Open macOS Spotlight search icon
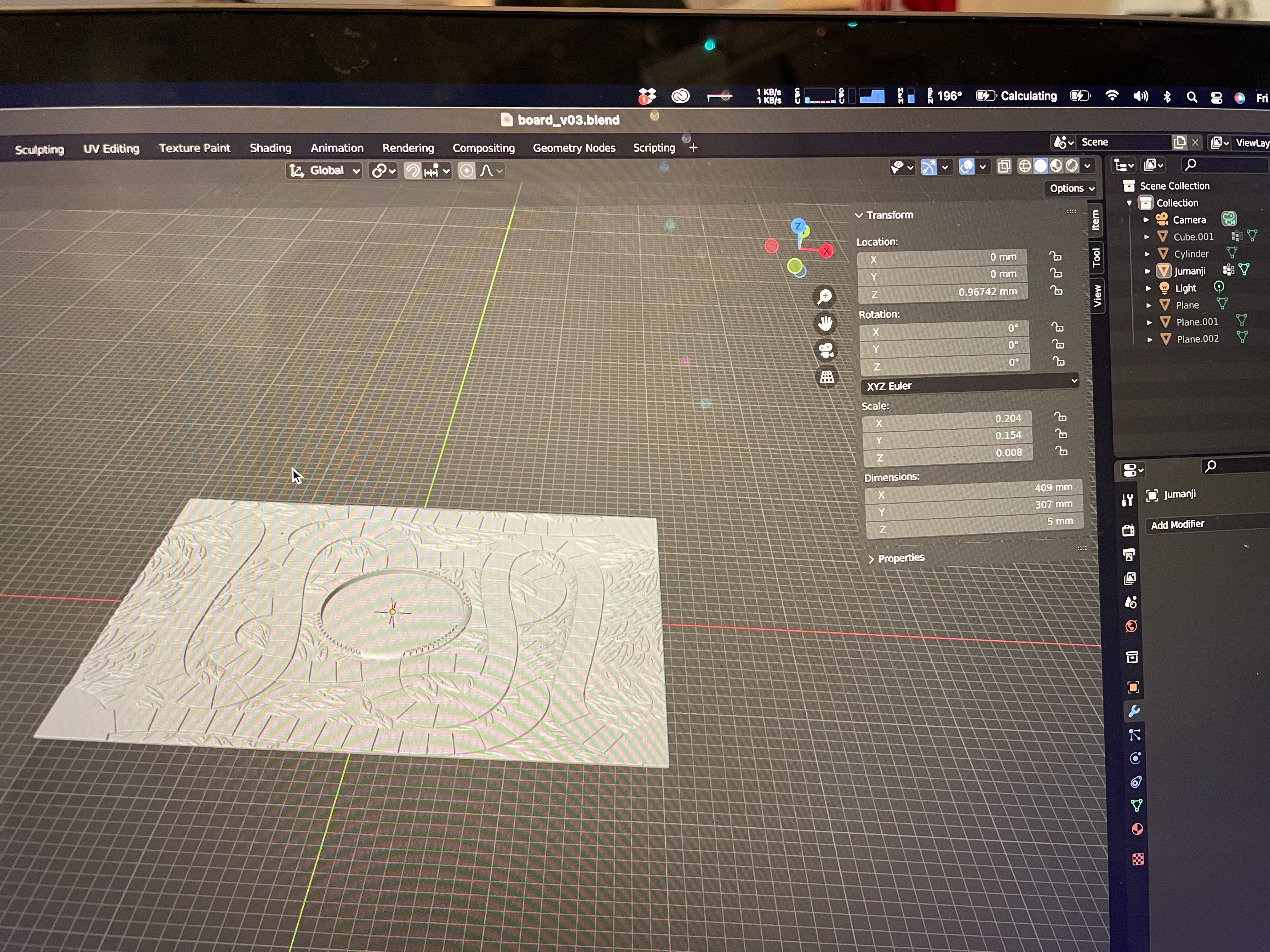The image size is (1270, 952). point(1192,97)
